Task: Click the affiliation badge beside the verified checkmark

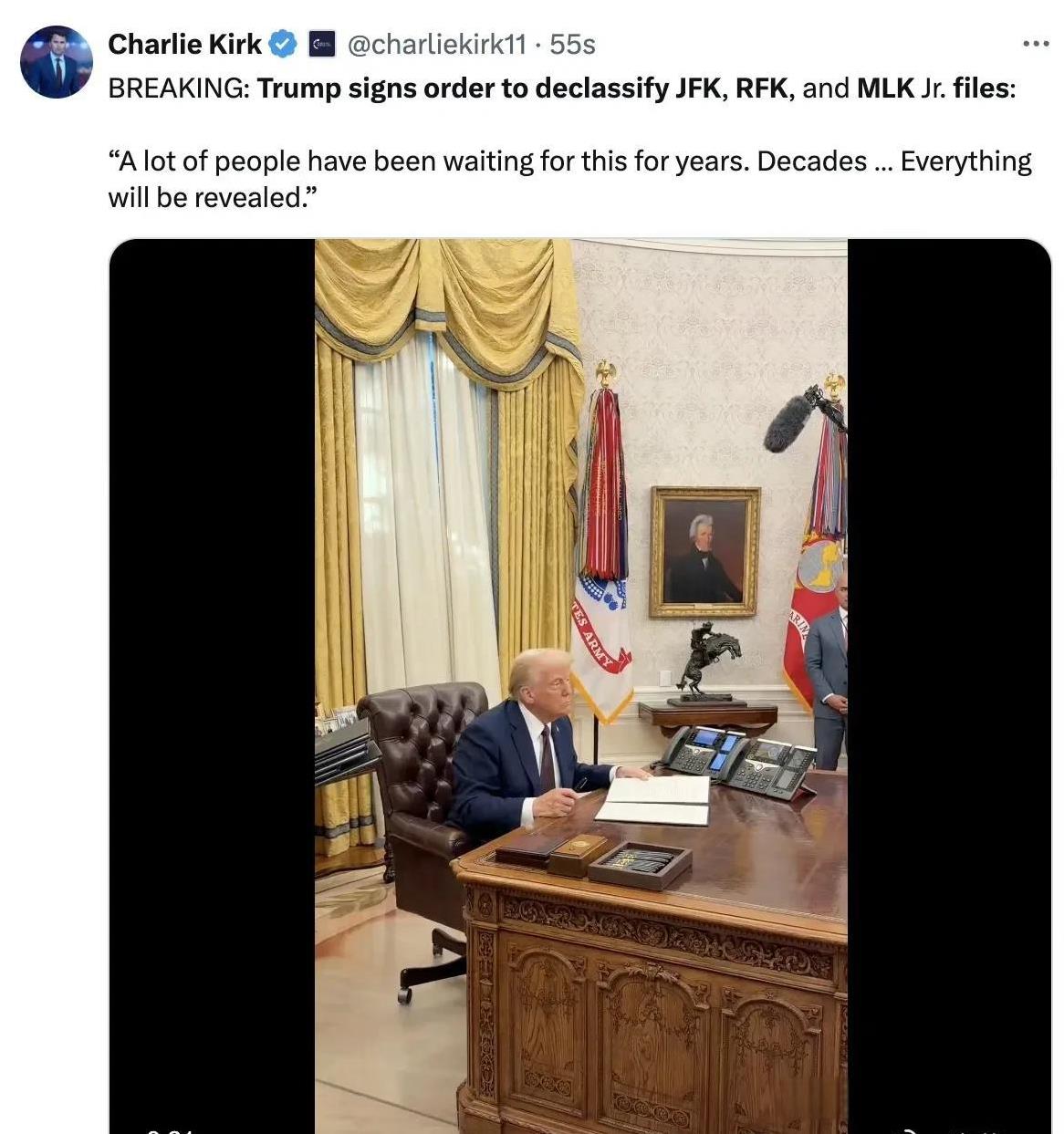Action: click(321, 44)
